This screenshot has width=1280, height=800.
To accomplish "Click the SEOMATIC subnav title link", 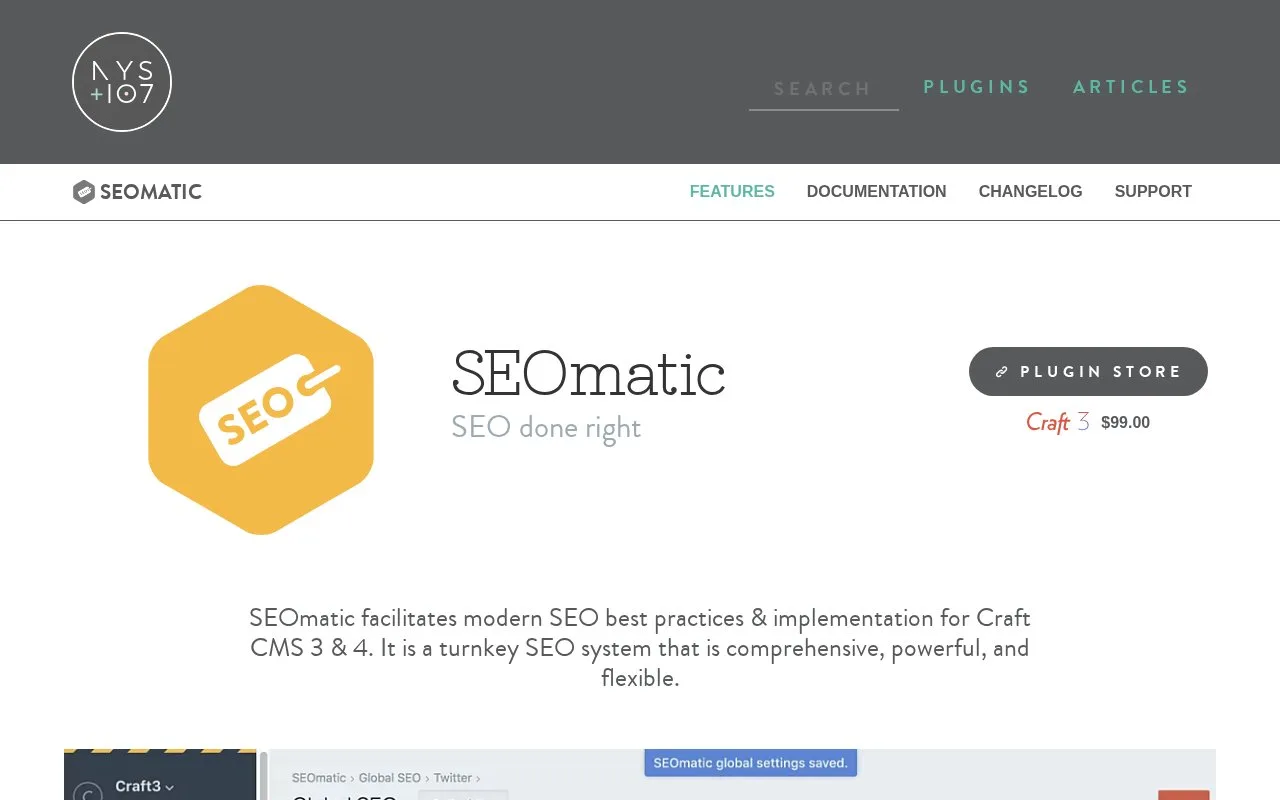I will 151,192.
